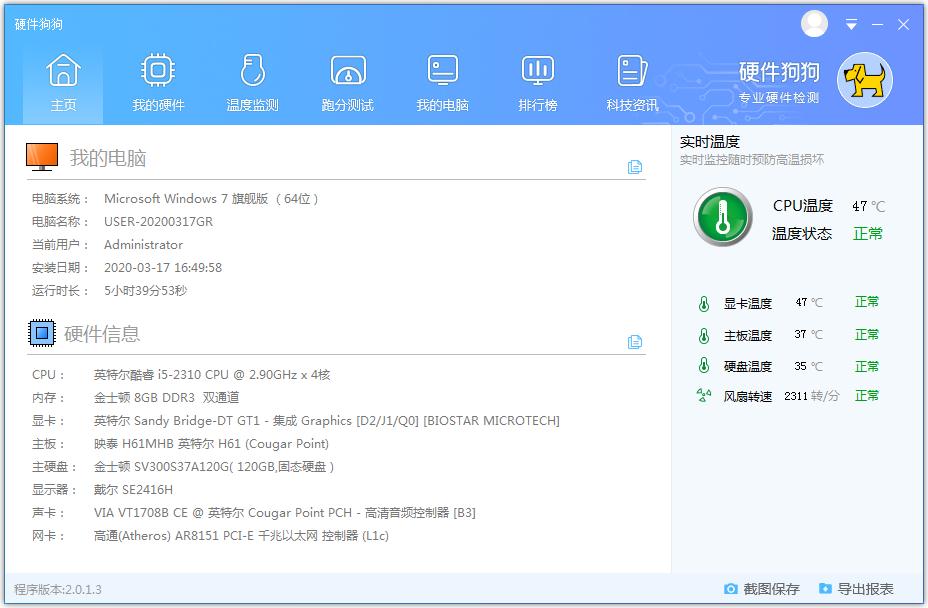Screen dimensions: 928x608
Task: Go to 主页 home icon
Action: pyautogui.click(x=63, y=71)
